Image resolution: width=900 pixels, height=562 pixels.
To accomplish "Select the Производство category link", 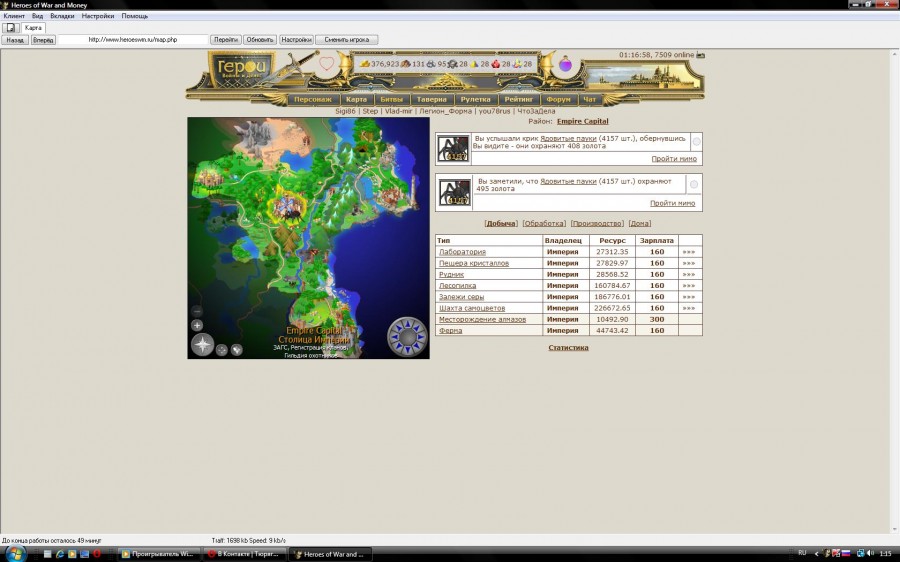I will (x=597, y=223).
